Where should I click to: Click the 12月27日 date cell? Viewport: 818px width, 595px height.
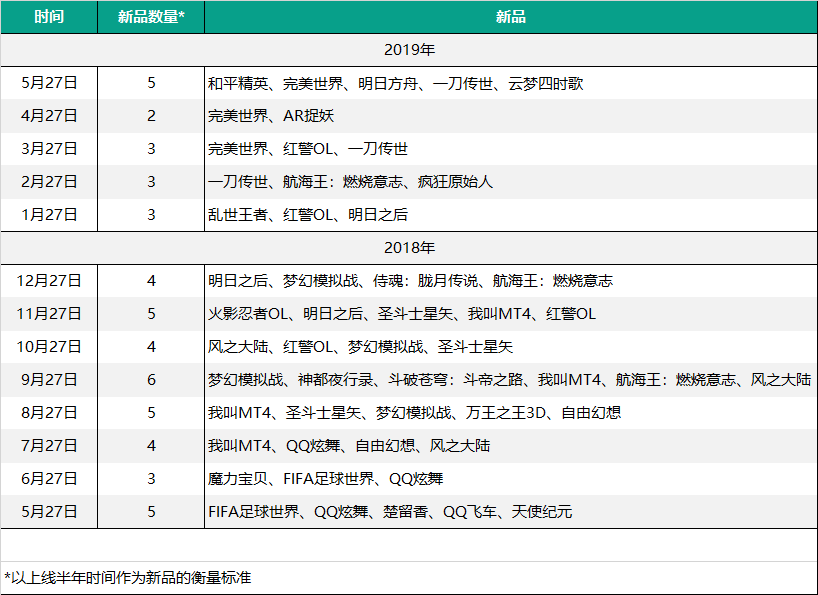tap(49, 281)
